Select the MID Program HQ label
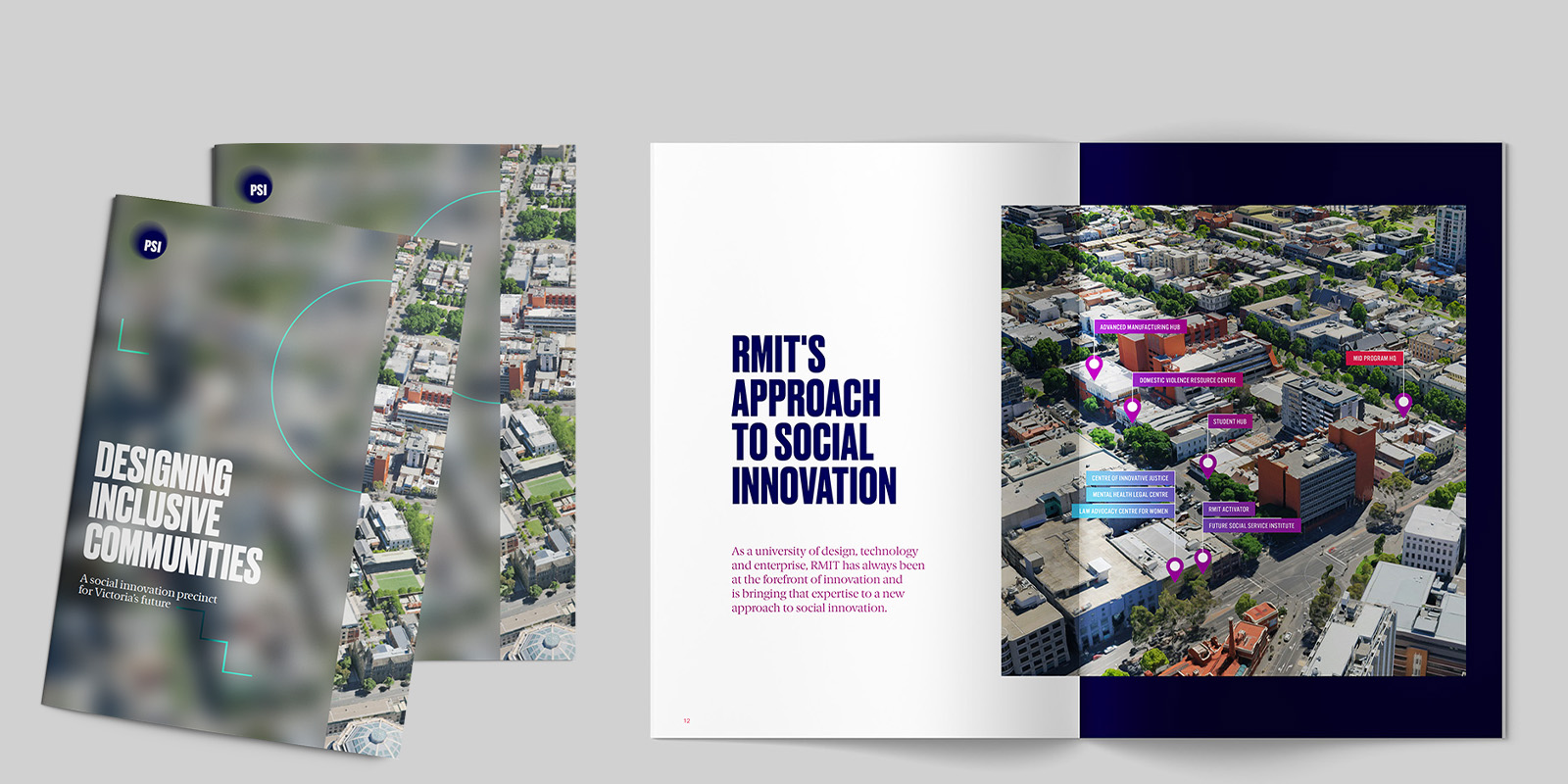 (1374, 358)
